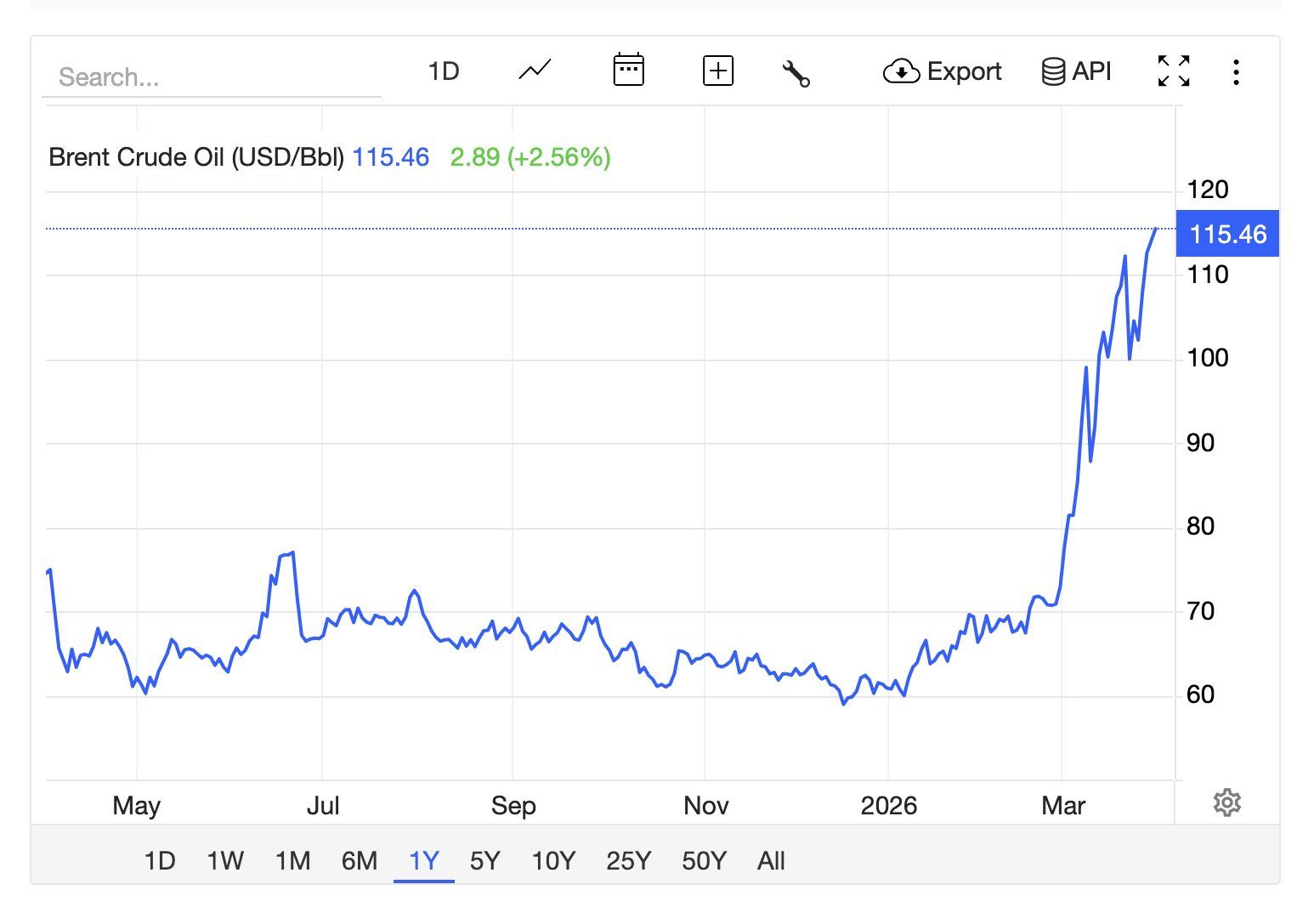Select the 1Y time range tab
The height and width of the screenshot is (924, 1314).
424,861
